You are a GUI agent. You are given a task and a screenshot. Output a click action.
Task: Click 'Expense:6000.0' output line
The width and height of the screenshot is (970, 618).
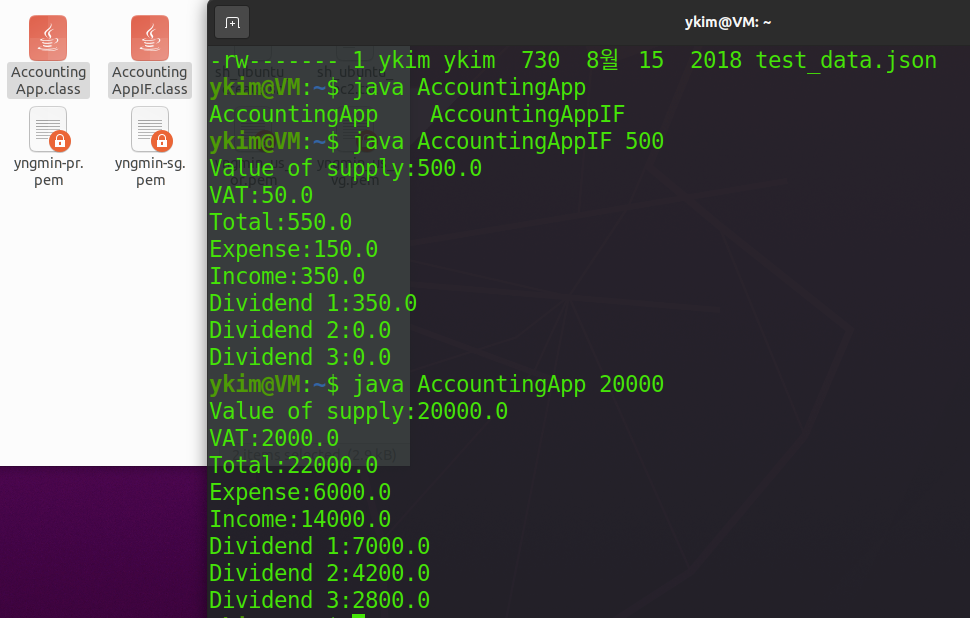[300, 492]
